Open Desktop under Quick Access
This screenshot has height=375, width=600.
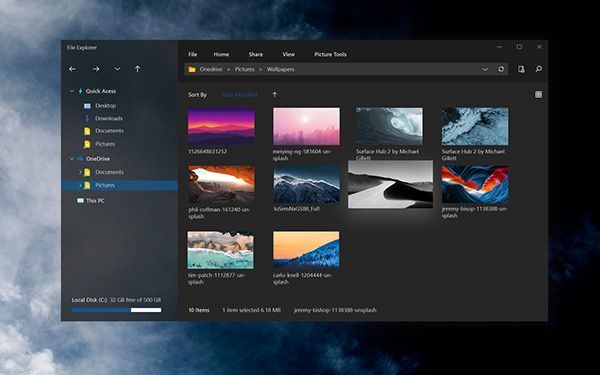pyautogui.click(x=105, y=106)
